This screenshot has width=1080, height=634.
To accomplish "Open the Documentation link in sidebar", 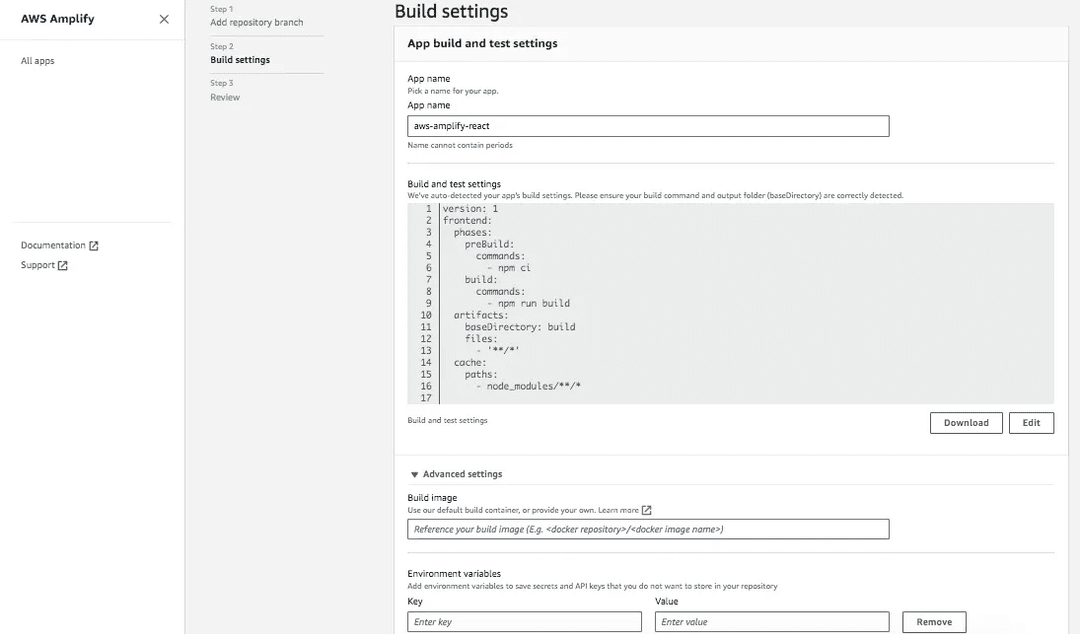I will point(53,246).
